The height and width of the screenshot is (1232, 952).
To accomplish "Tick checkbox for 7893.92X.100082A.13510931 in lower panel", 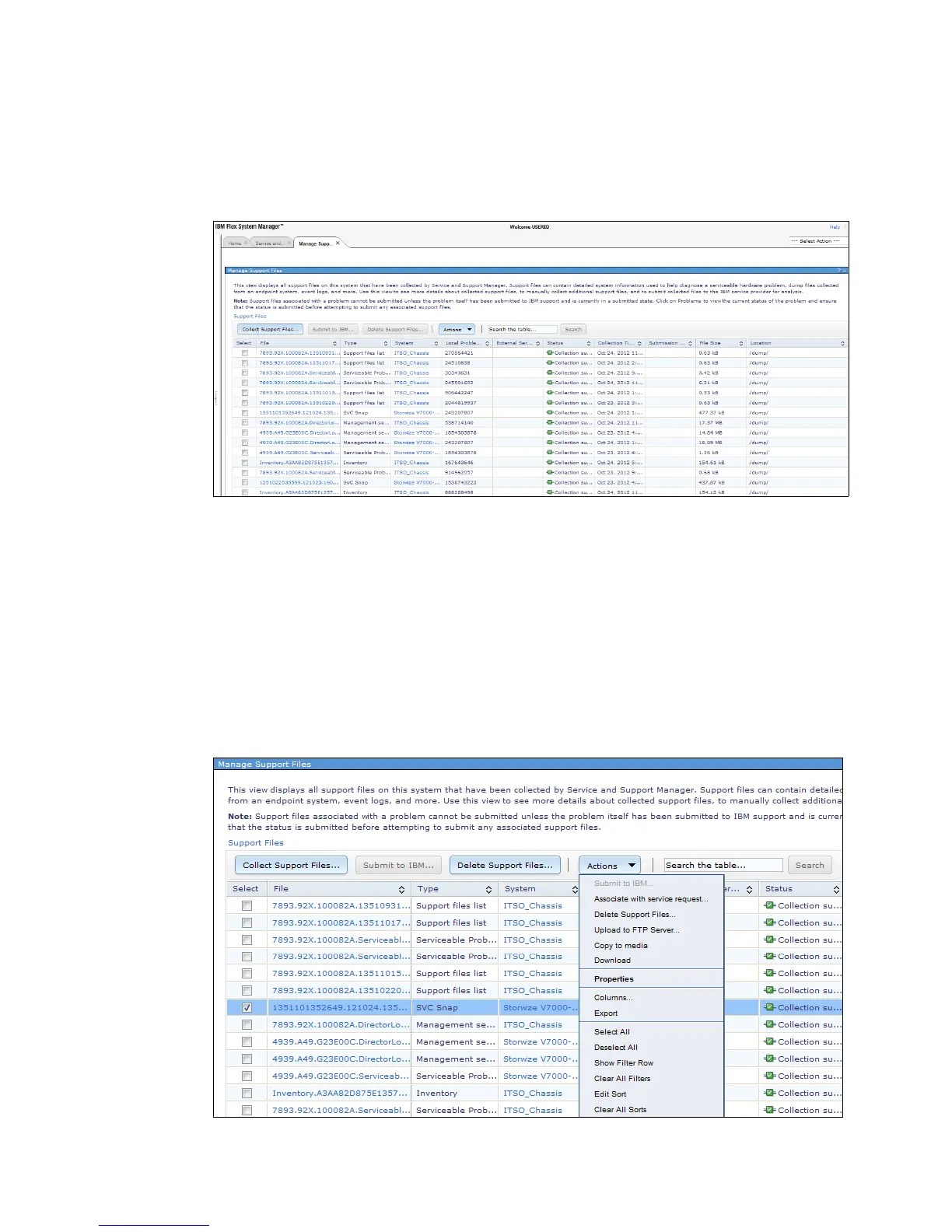I will (247, 905).
